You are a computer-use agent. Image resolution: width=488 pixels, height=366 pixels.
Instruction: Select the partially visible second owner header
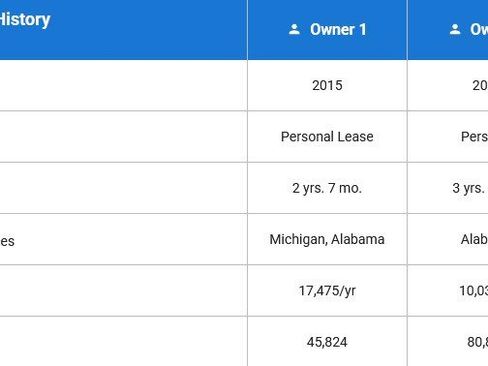point(448,30)
